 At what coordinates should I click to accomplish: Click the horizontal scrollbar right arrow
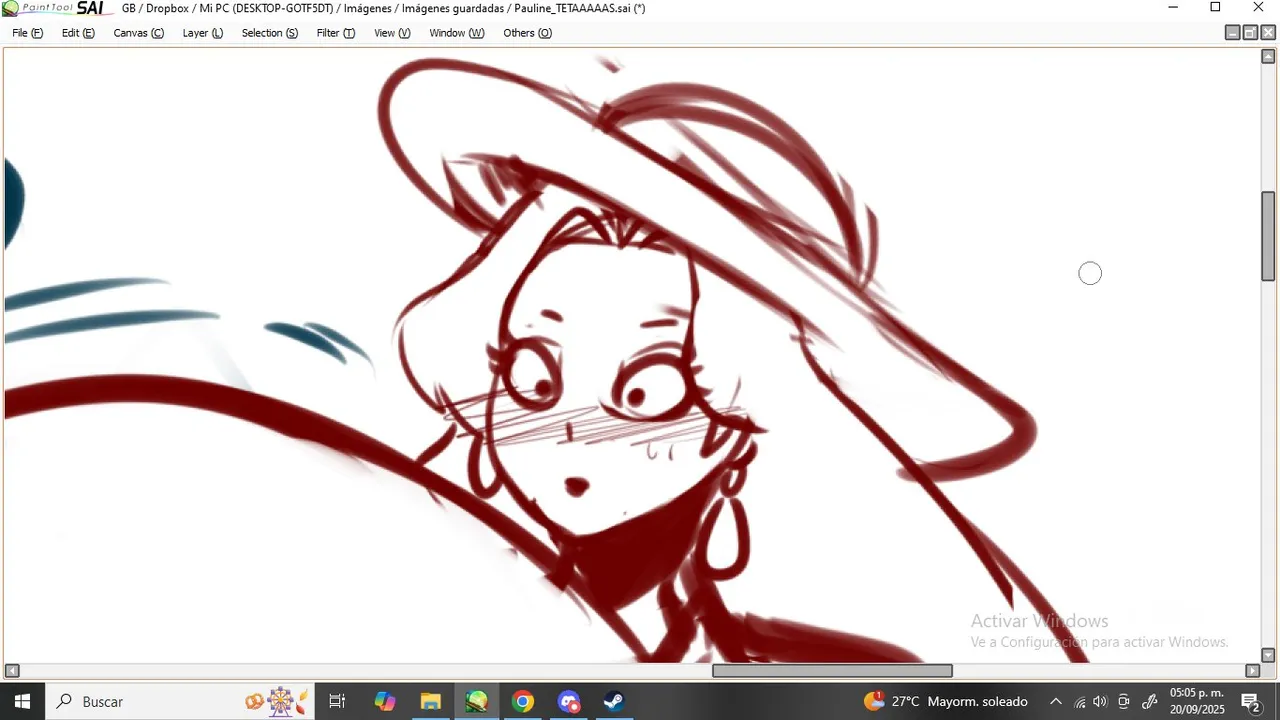[1252, 671]
